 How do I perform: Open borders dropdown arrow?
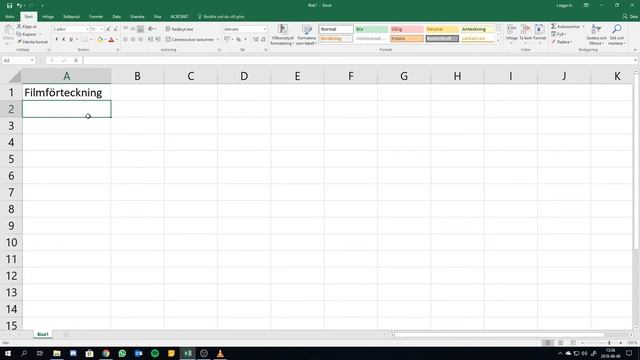point(91,40)
